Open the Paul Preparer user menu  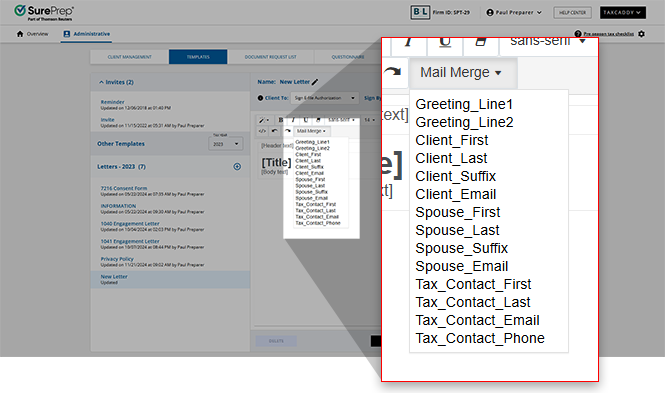coord(514,13)
